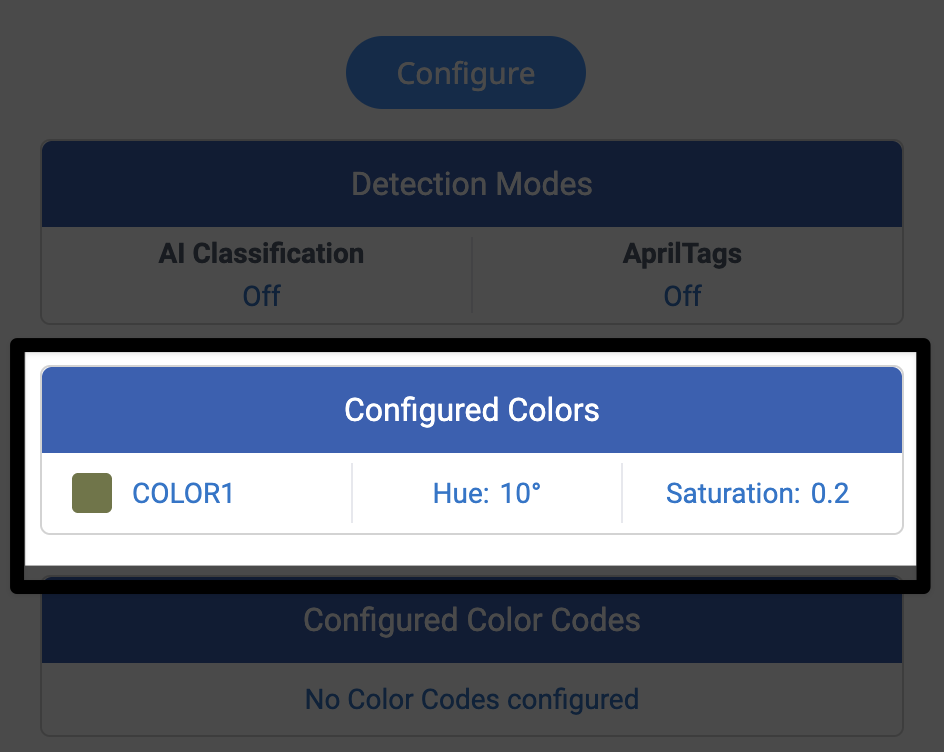Select the Saturation 0.2 value

(757, 493)
